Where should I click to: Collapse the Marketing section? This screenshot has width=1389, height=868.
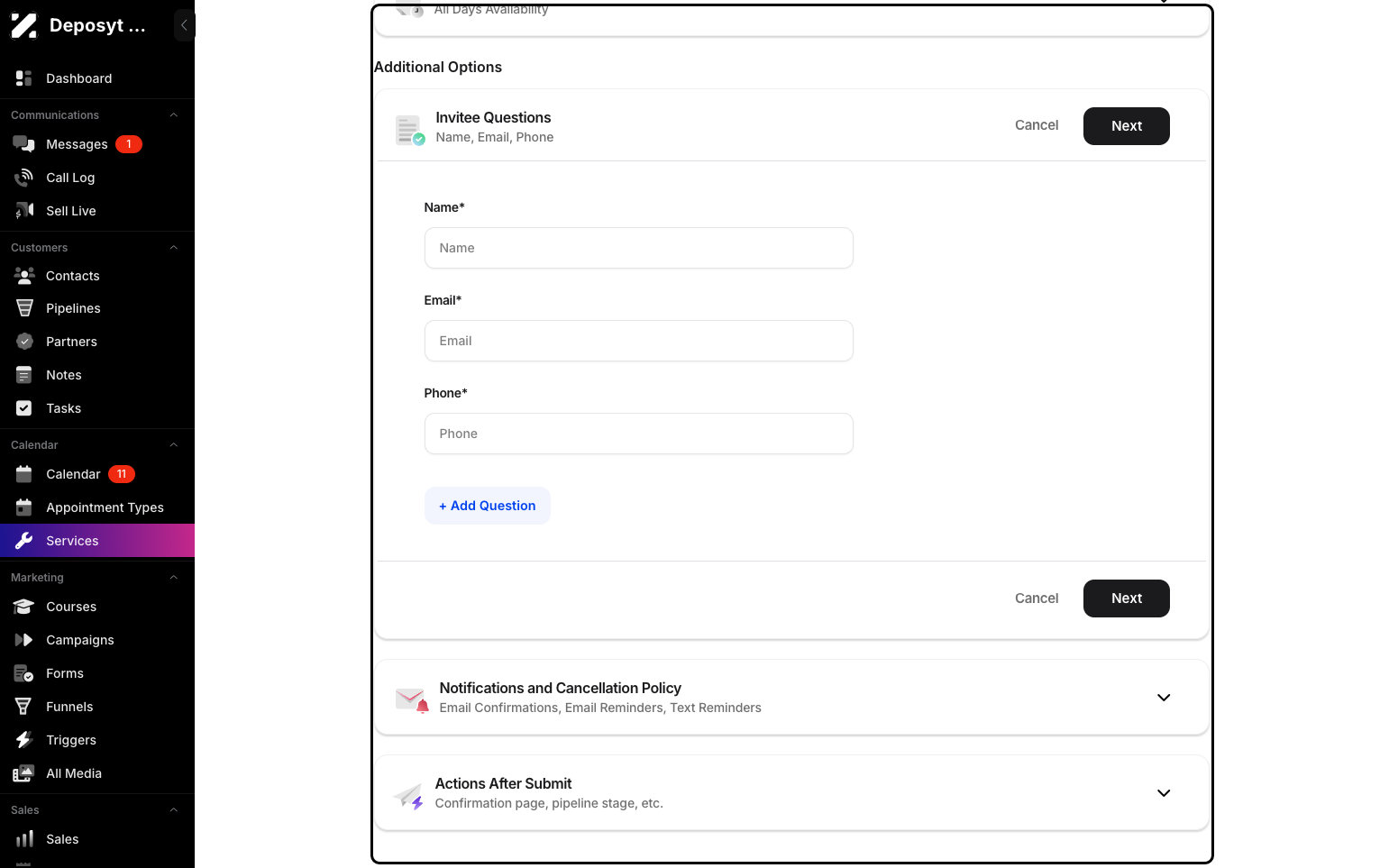click(174, 578)
